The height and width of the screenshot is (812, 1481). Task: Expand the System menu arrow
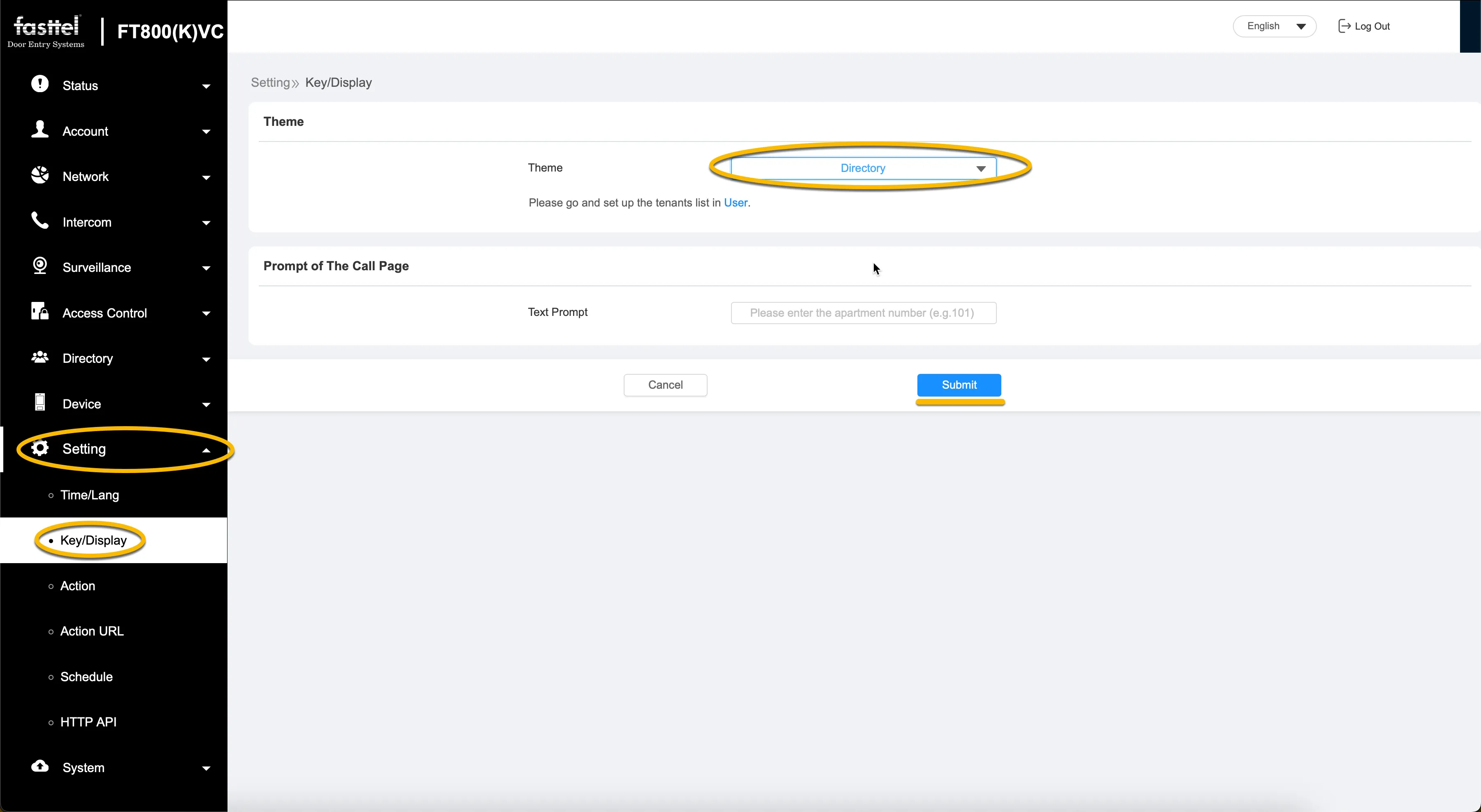(x=207, y=768)
